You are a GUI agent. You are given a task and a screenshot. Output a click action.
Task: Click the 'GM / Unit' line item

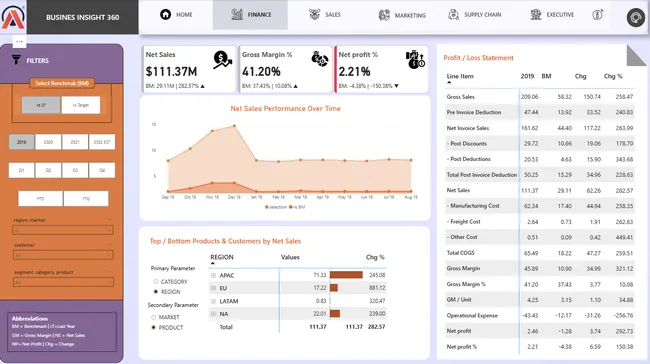(x=459, y=300)
